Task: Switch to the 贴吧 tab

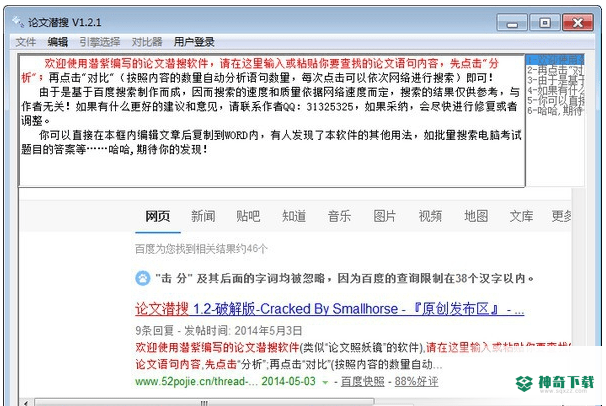Action: pos(249,216)
